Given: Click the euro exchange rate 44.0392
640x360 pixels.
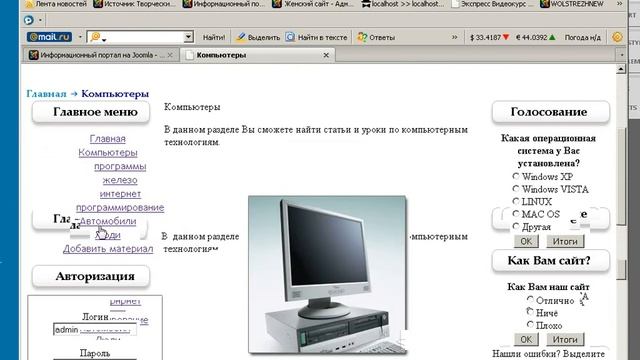Looking at the screenshot, I should [x=536, y=37].
